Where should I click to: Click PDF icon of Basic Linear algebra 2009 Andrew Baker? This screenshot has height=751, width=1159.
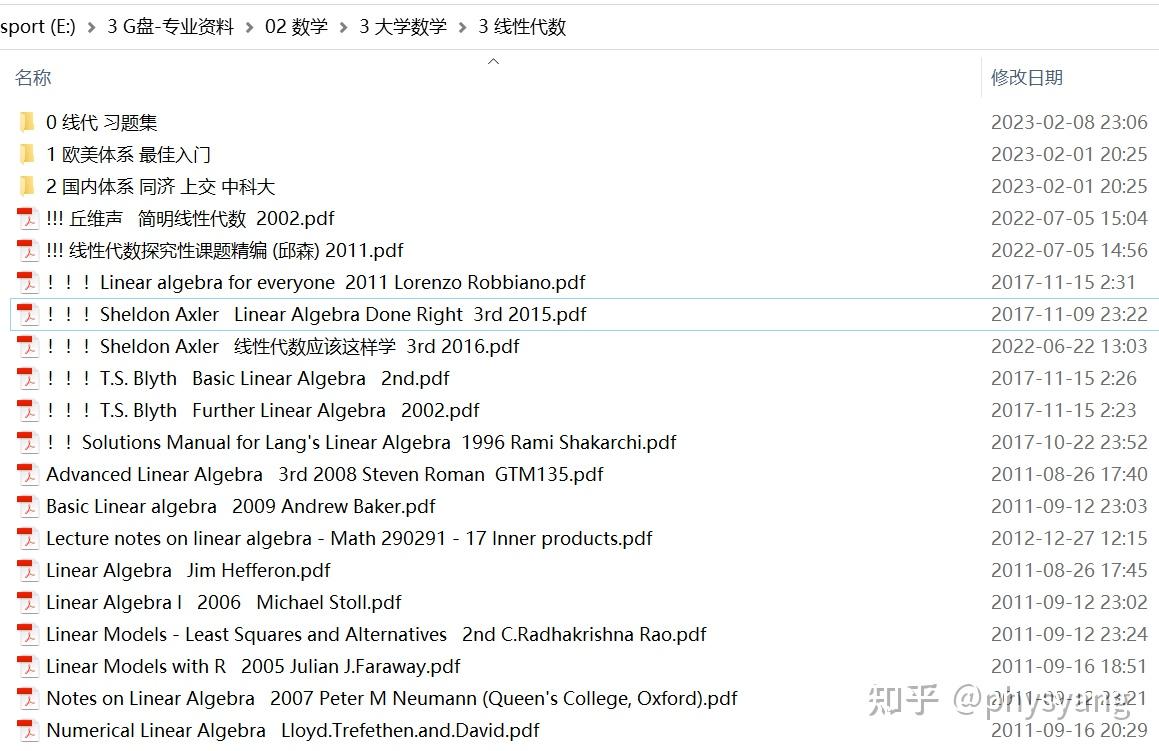coord(27,506)
